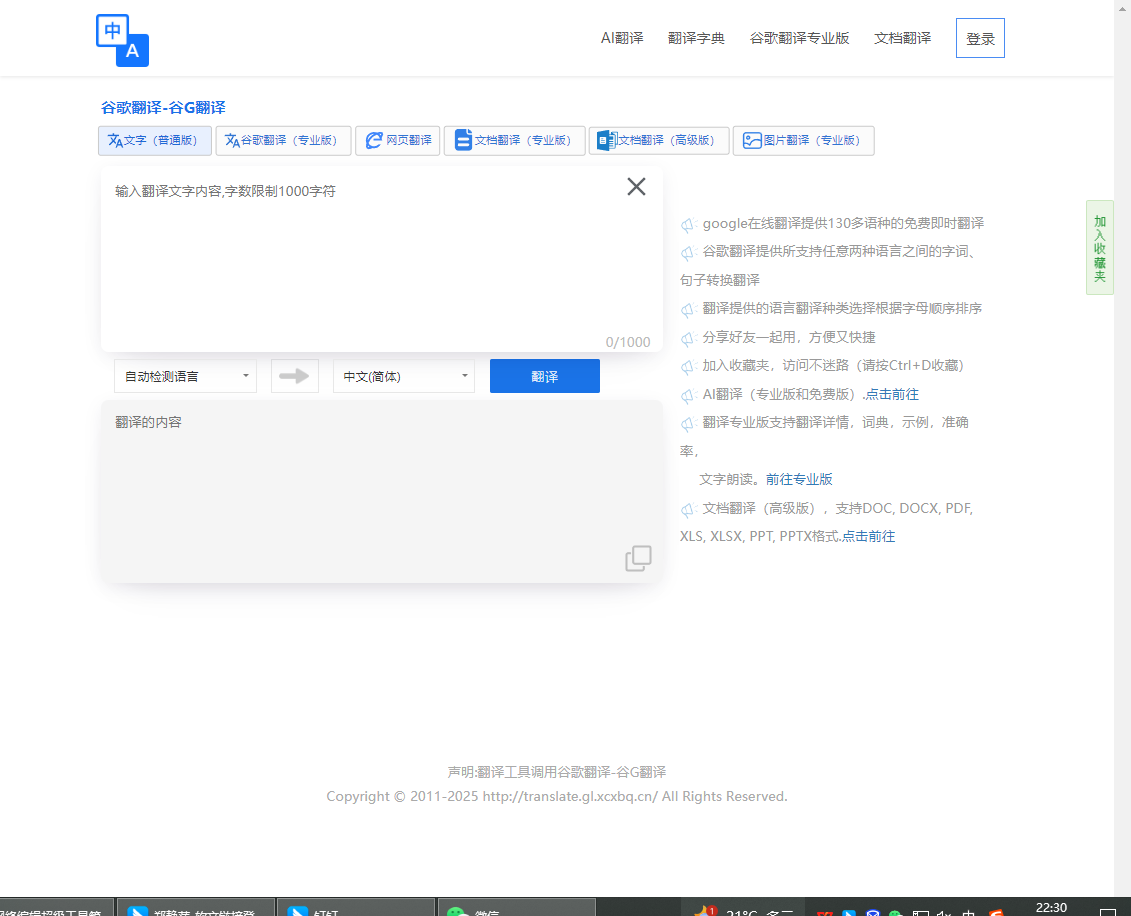The height and width of the screenshot is (916, 1131).
Task: Open the 文档翻译（高级版）tab
Action: click(x=659, y=141)
